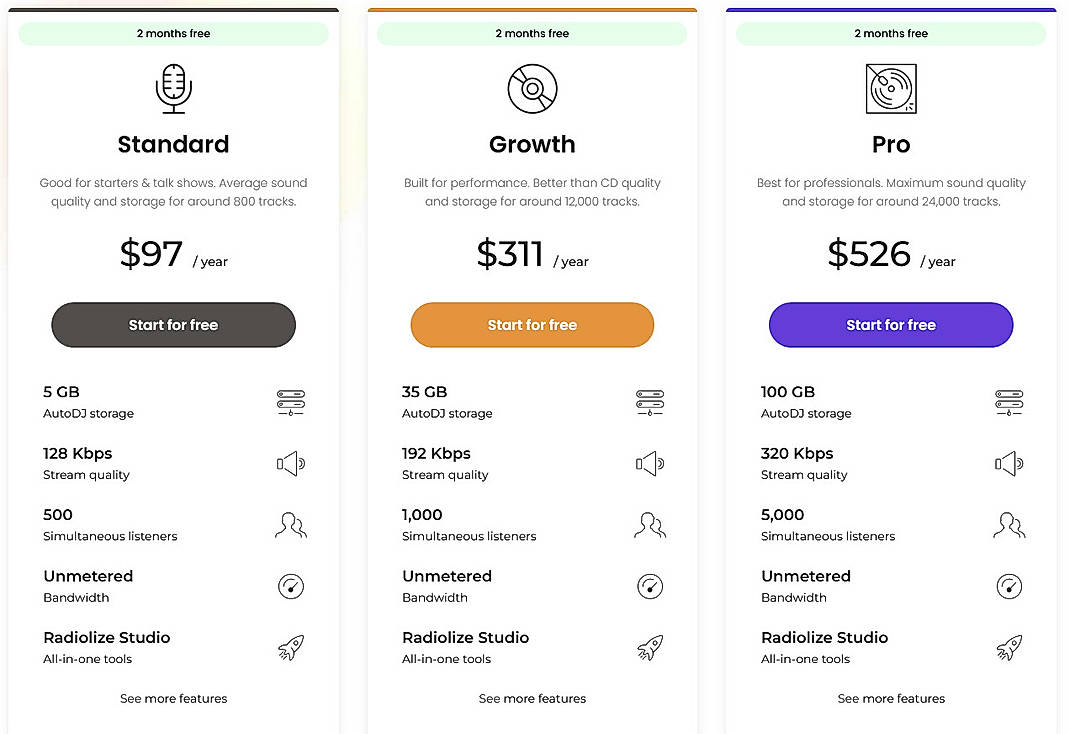Click the listeners icon next to 1,000 on Growth
Image resolution: width=1070 pixels, height=734 pixels.
(x=649, y=525)
